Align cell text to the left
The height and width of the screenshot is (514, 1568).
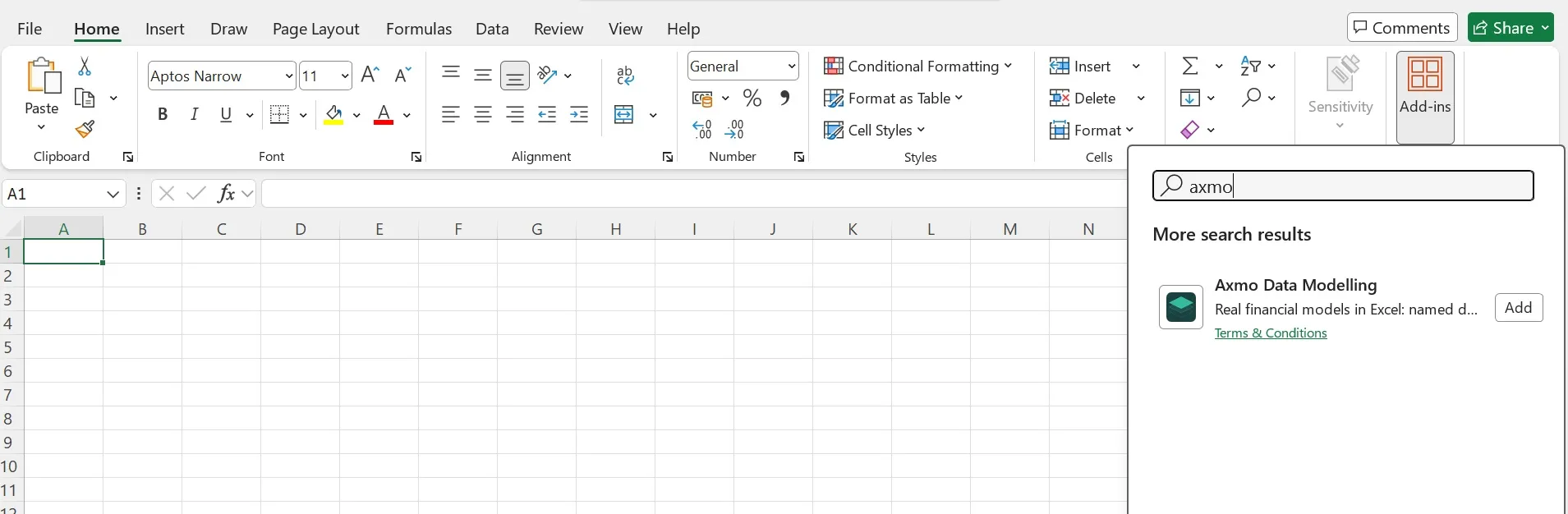click(x=450, y=114)
